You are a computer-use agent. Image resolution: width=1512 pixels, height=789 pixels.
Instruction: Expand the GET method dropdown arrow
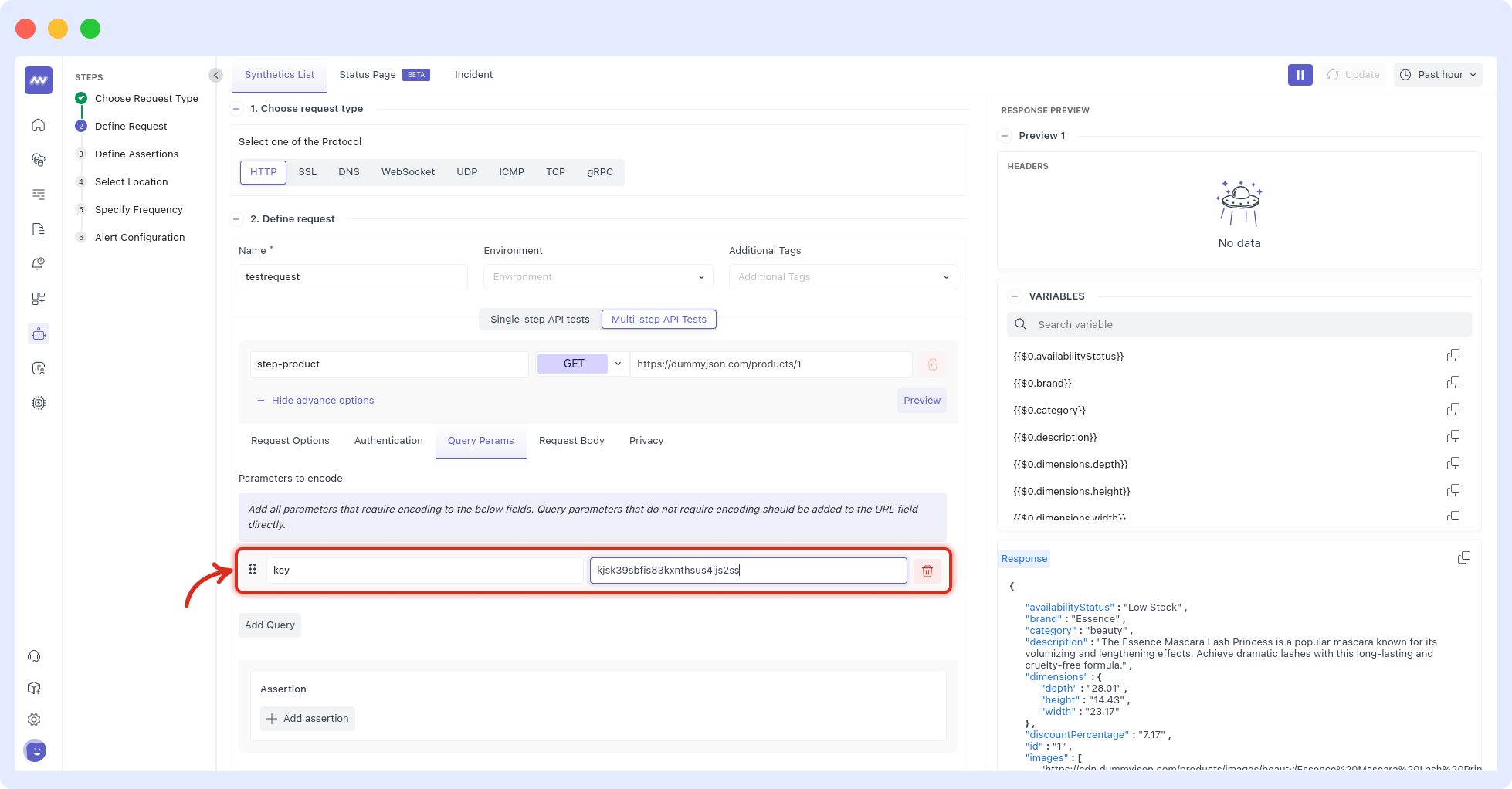coord(618,364)
